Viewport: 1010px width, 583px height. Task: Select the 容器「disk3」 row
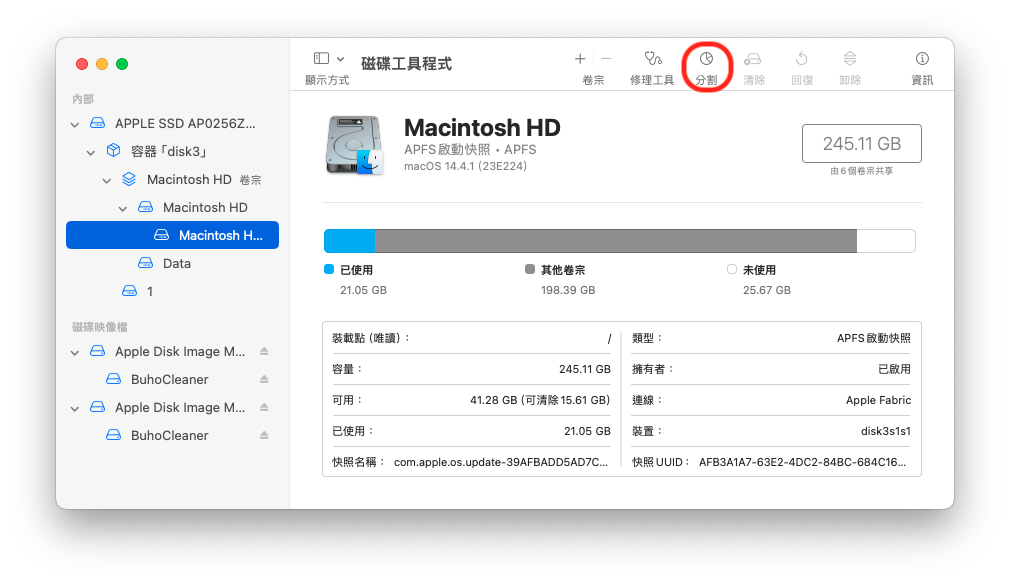[173, 151]
